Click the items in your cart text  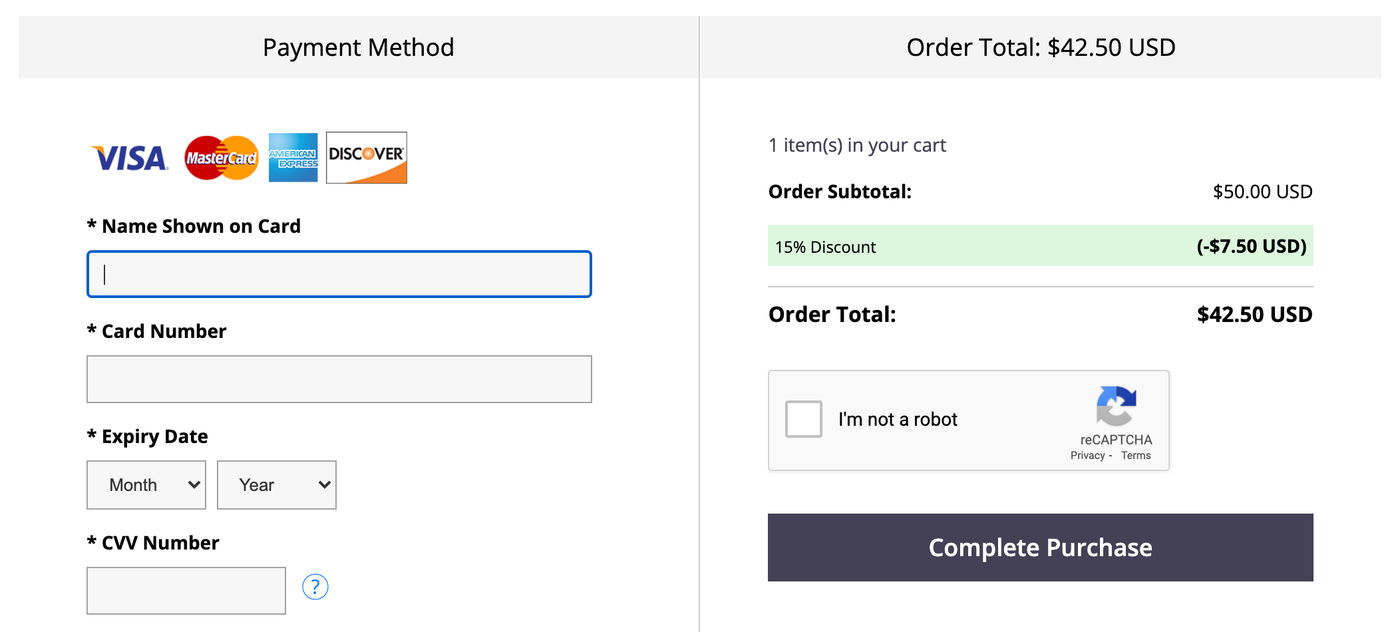[x=857, y=145]
